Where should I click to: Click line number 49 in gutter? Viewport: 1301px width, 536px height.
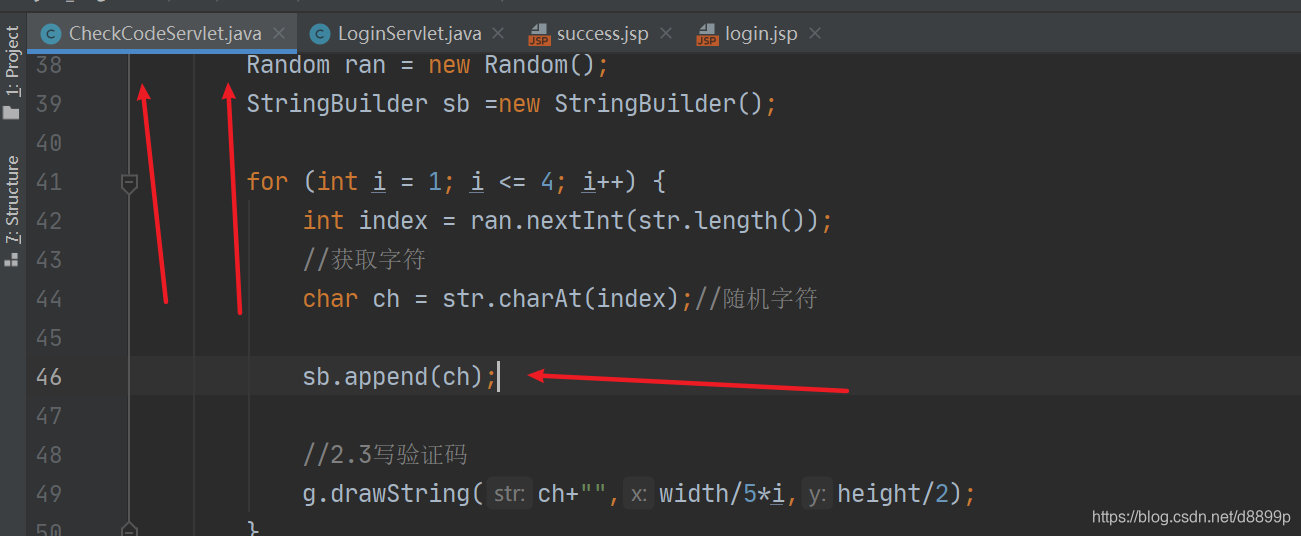coord(48,494)
